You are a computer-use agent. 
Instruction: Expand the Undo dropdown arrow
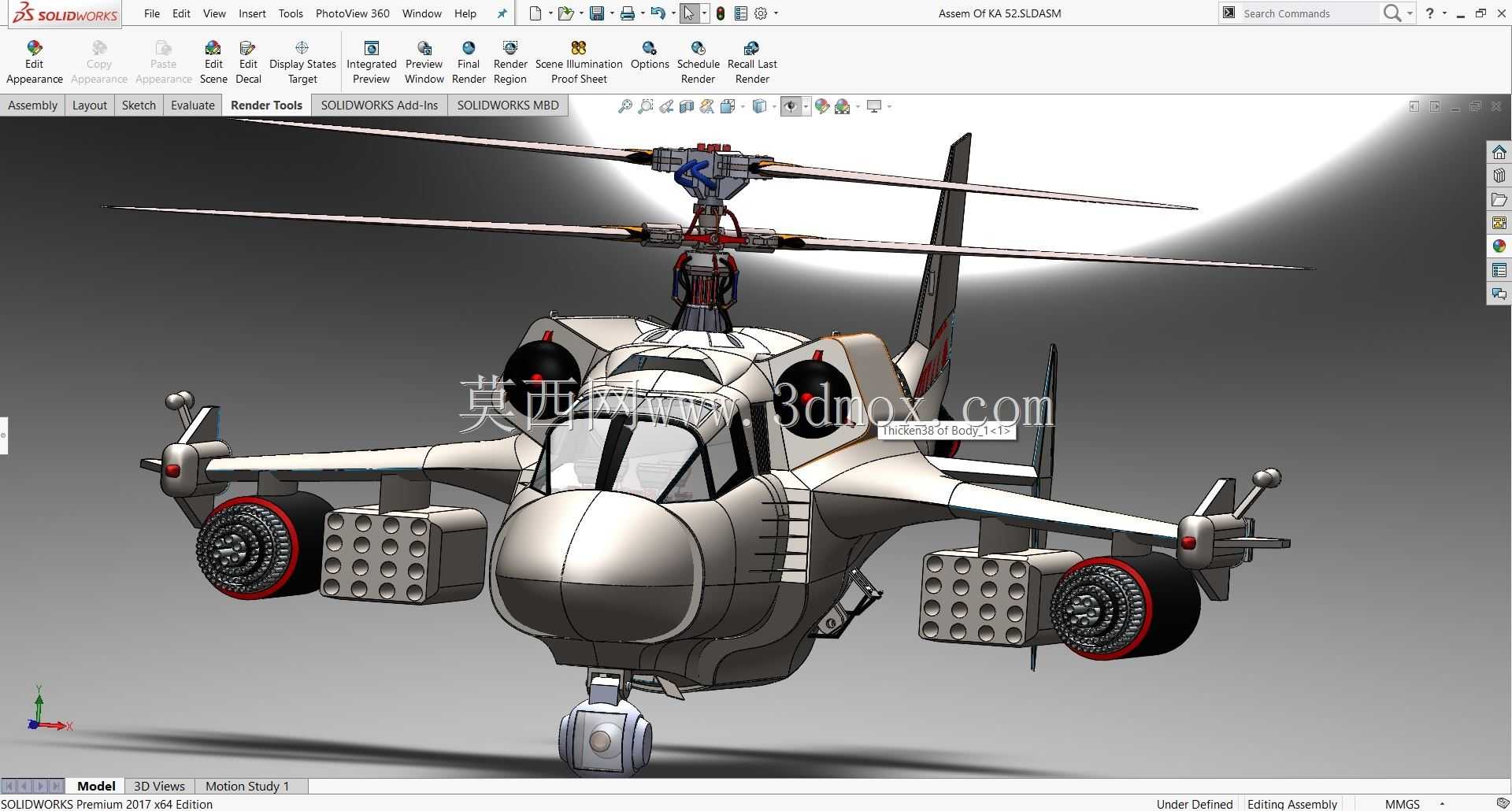pyautogui.click(x=673, y=13)
